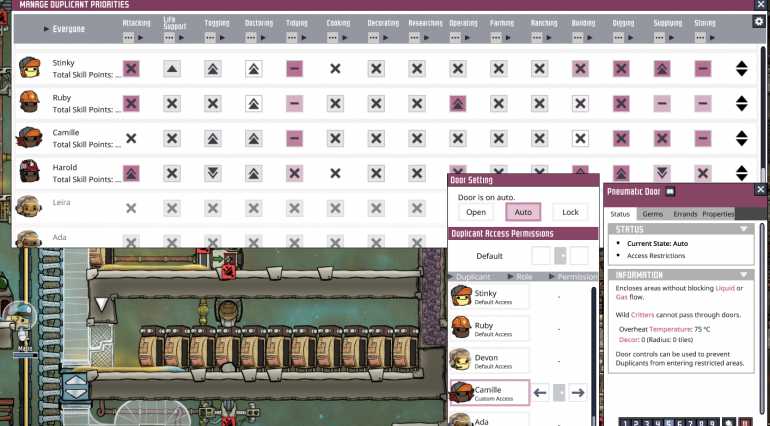Change Ruby's Doctoring priority
The image size is (770, 426).
pos(253,104)
